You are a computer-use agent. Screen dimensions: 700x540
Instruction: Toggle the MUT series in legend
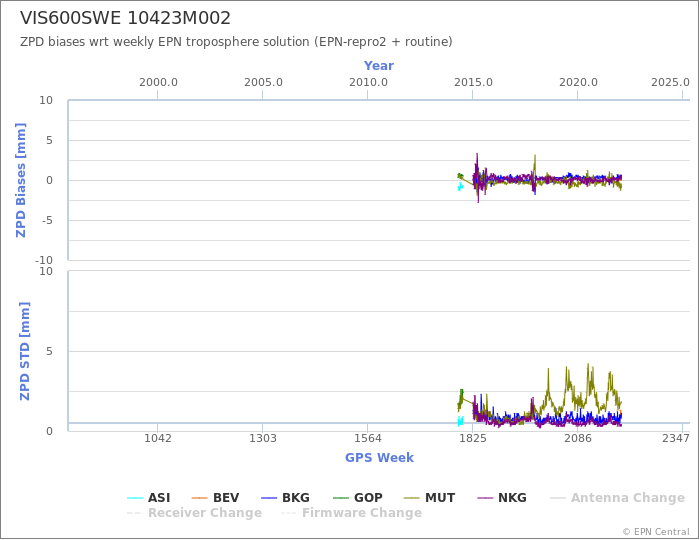[429, 498]
